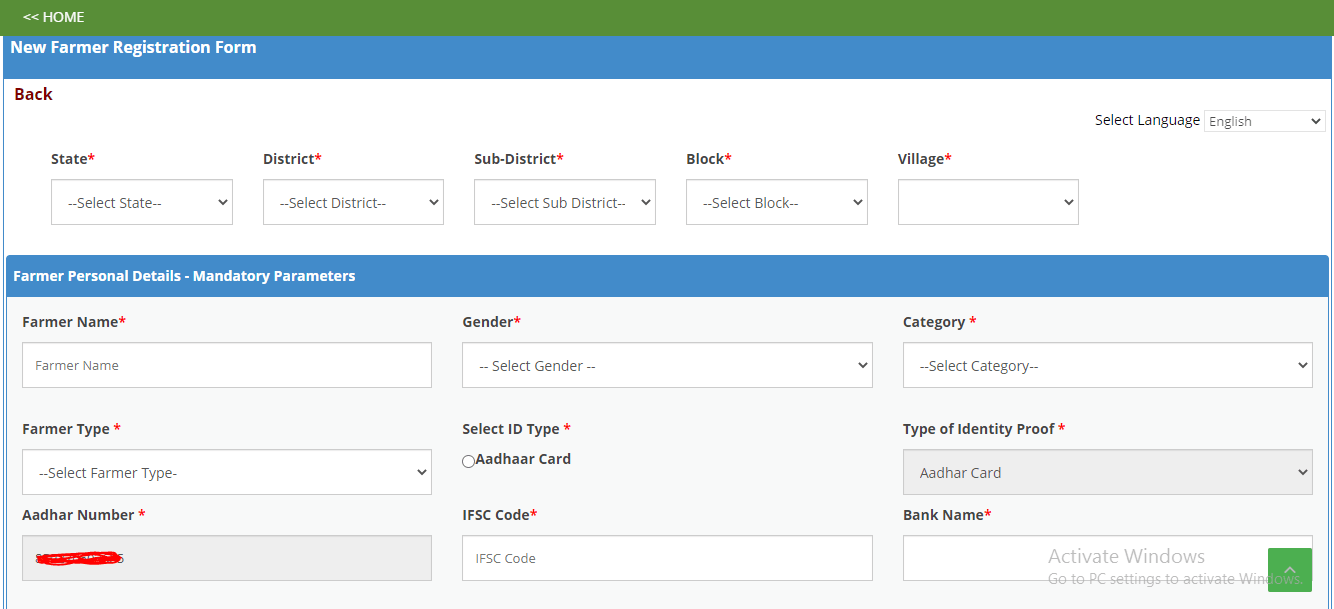Expand the Category dropdown
This screenshot has height=609, width=1334.
click(x=1107, y=366)
